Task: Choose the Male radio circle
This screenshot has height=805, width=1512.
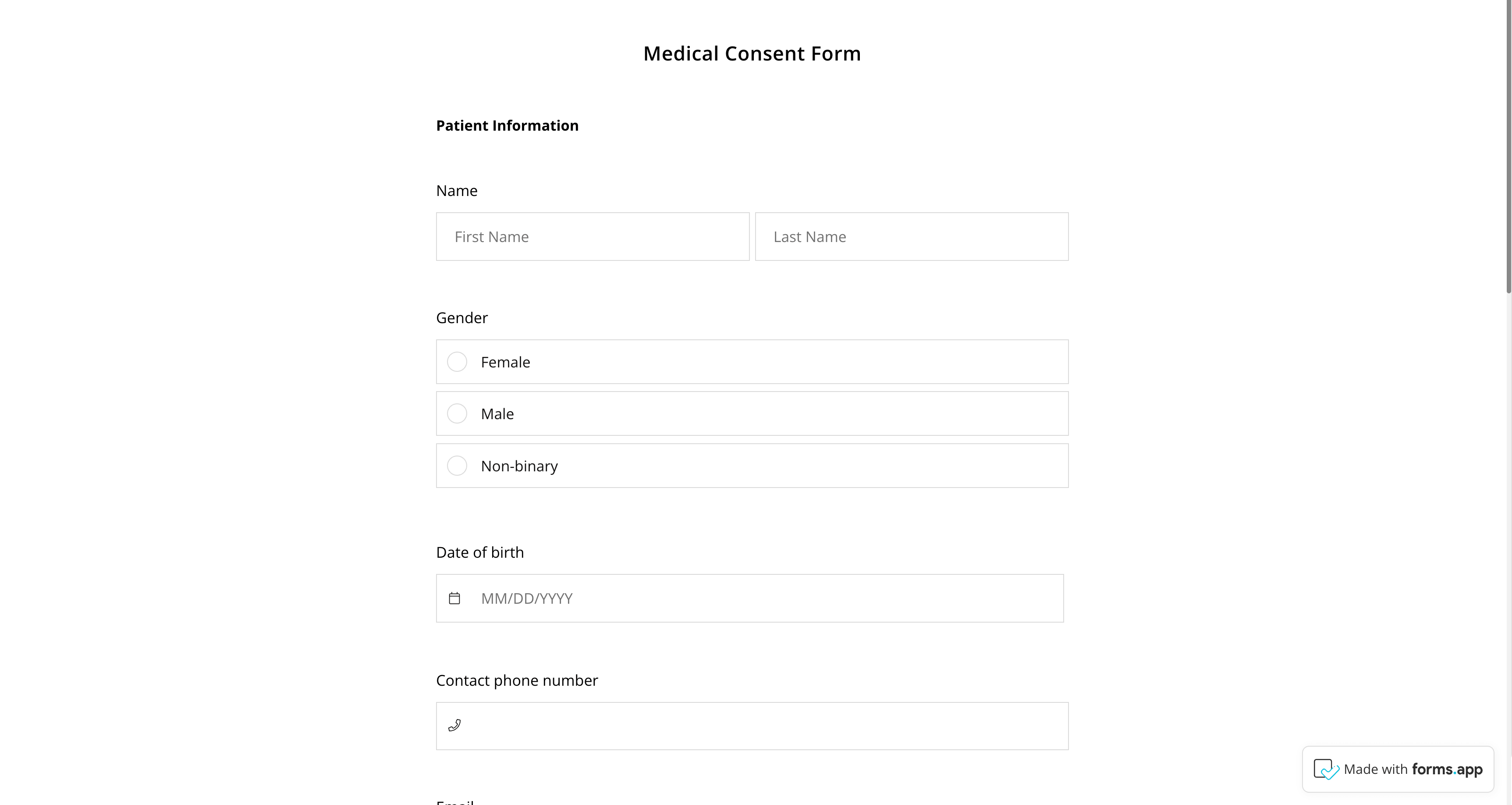Action: coord(457,413)
